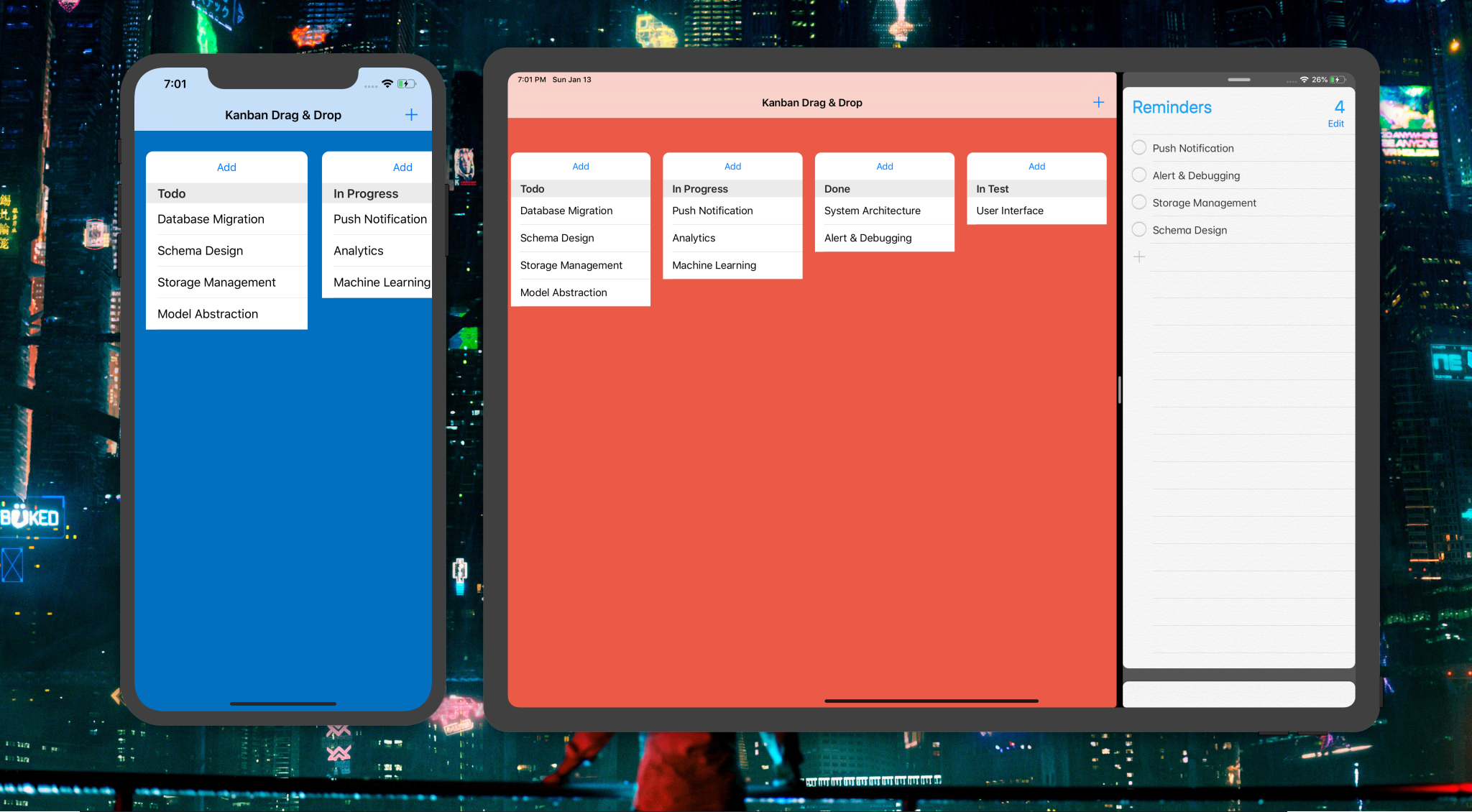Mark the Schema Design reminder complete
The image size is (1472, 812).
coord(1139,229)
